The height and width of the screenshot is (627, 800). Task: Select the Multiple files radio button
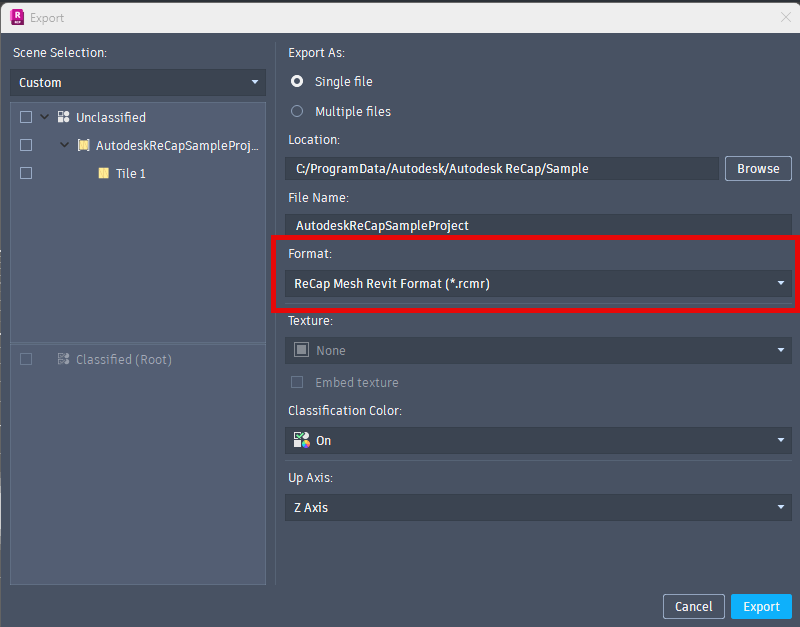pyautogui.click(x=297, y=111)
